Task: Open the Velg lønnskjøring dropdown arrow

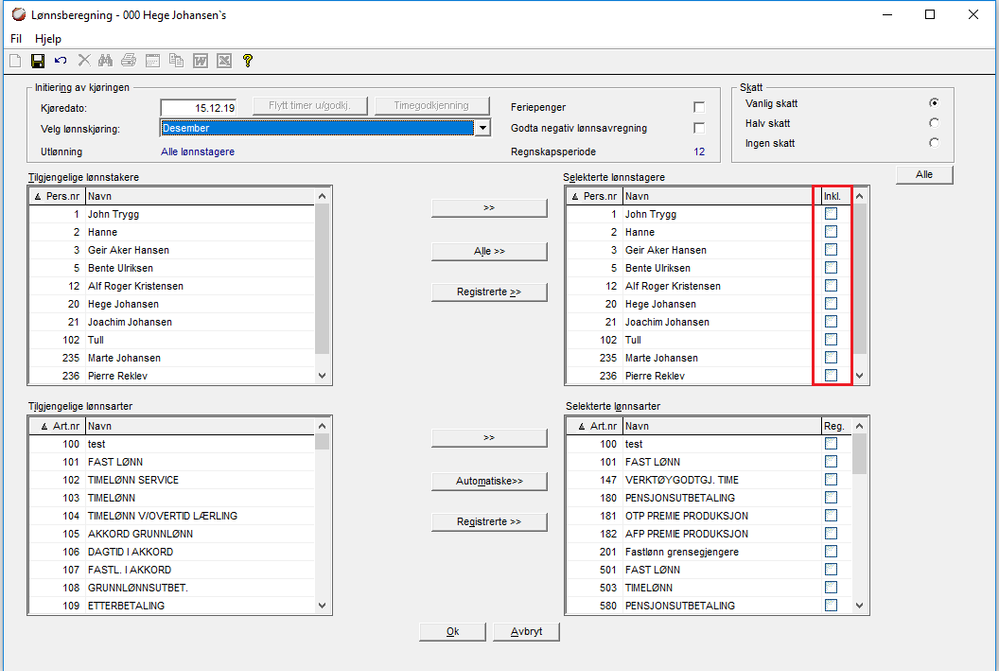Action: pos(483,128)
